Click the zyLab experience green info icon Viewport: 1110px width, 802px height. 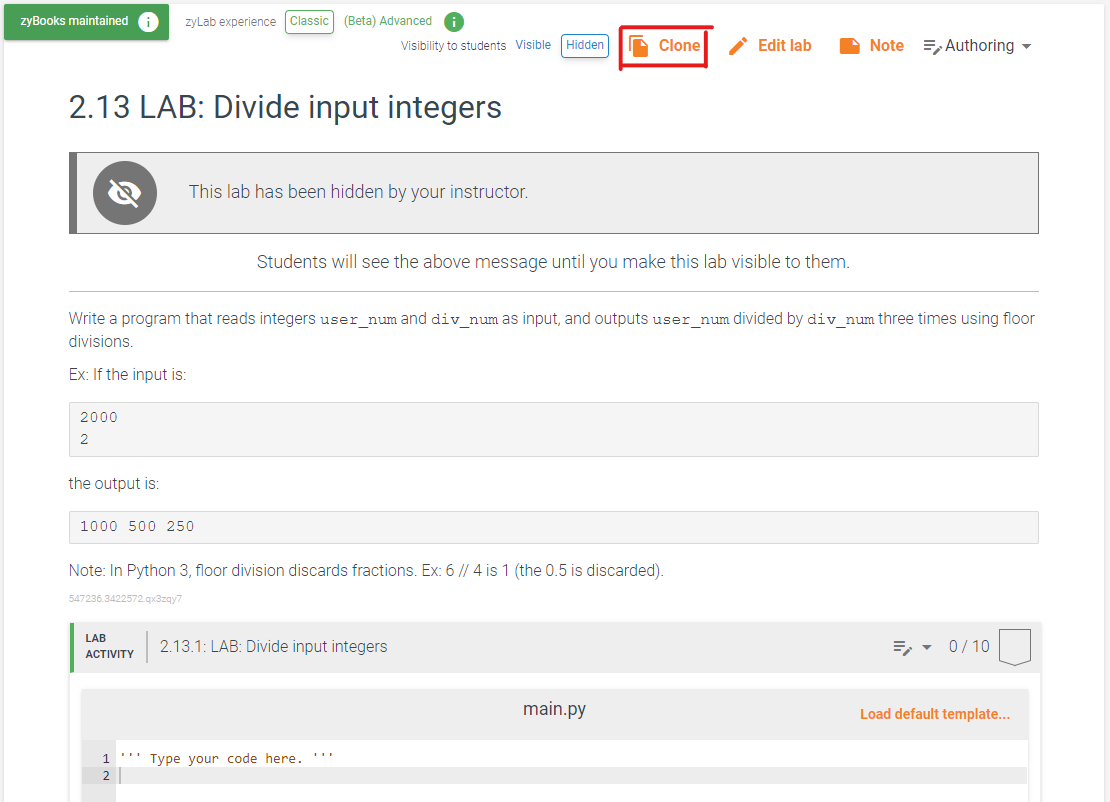454,22
